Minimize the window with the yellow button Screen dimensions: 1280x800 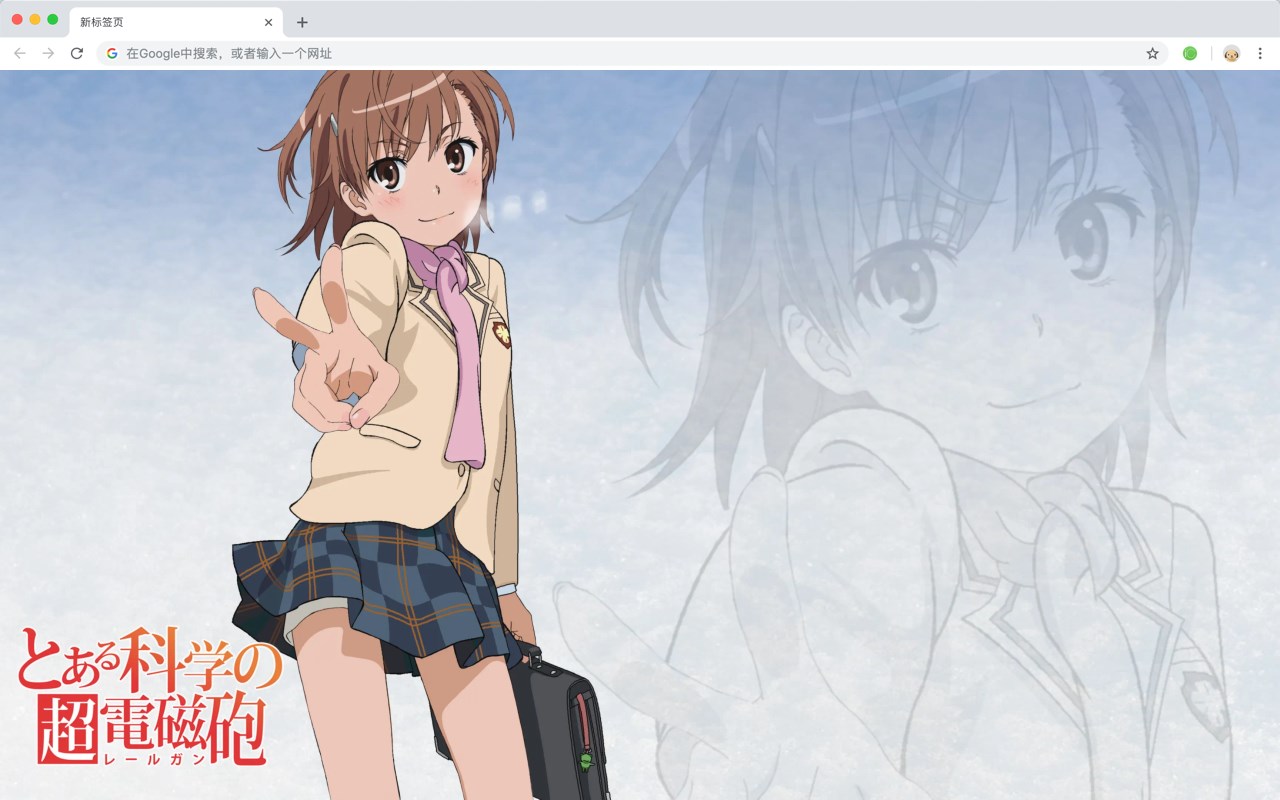(x=35, y=19)
